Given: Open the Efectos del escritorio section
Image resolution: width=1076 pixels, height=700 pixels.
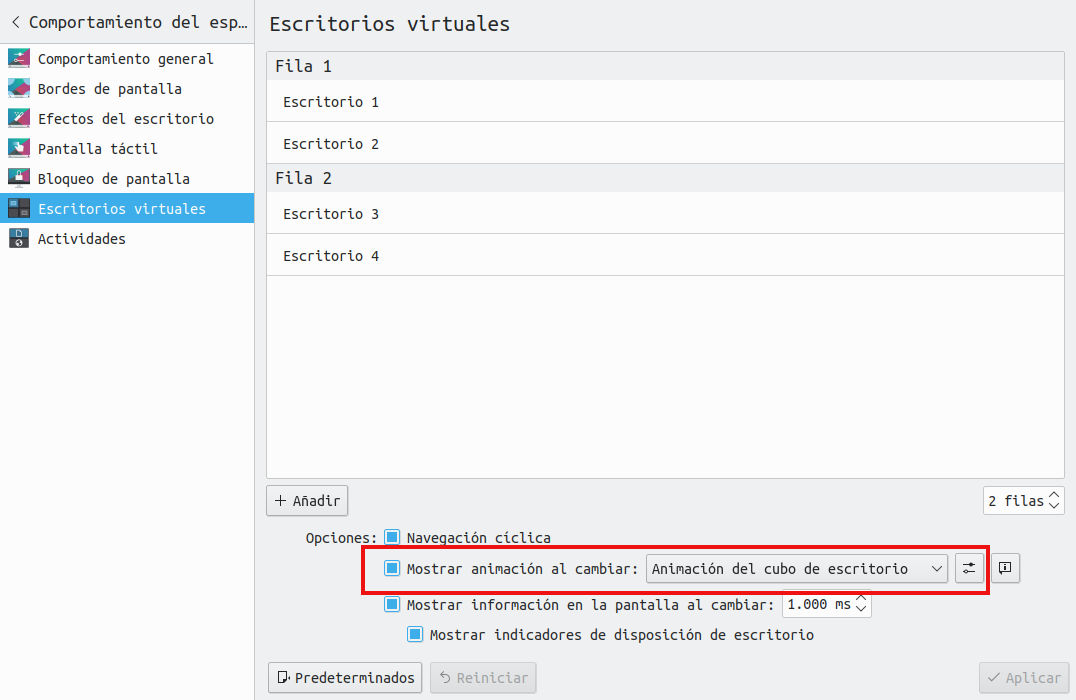Looking at the screenshot, I should click(x=127, y=118).
